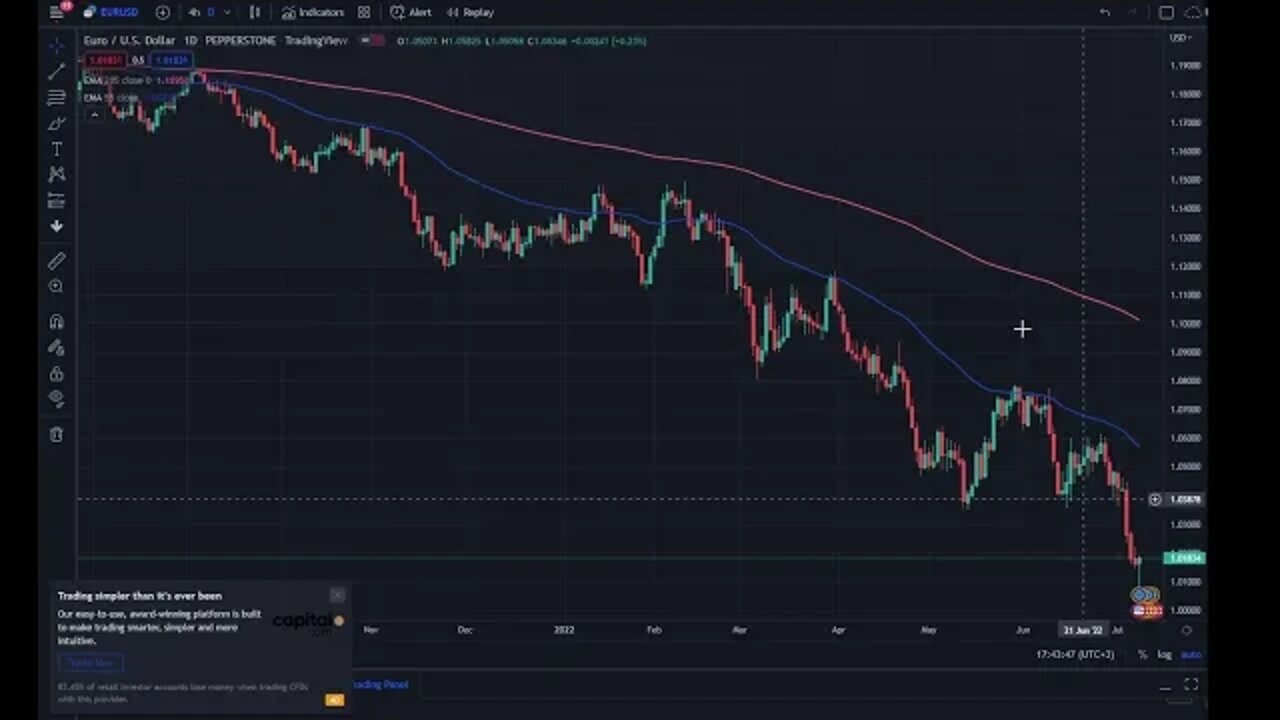Add a symbol to compare
Viewport: 1280px width, 720px height.
tap(163, 12)
